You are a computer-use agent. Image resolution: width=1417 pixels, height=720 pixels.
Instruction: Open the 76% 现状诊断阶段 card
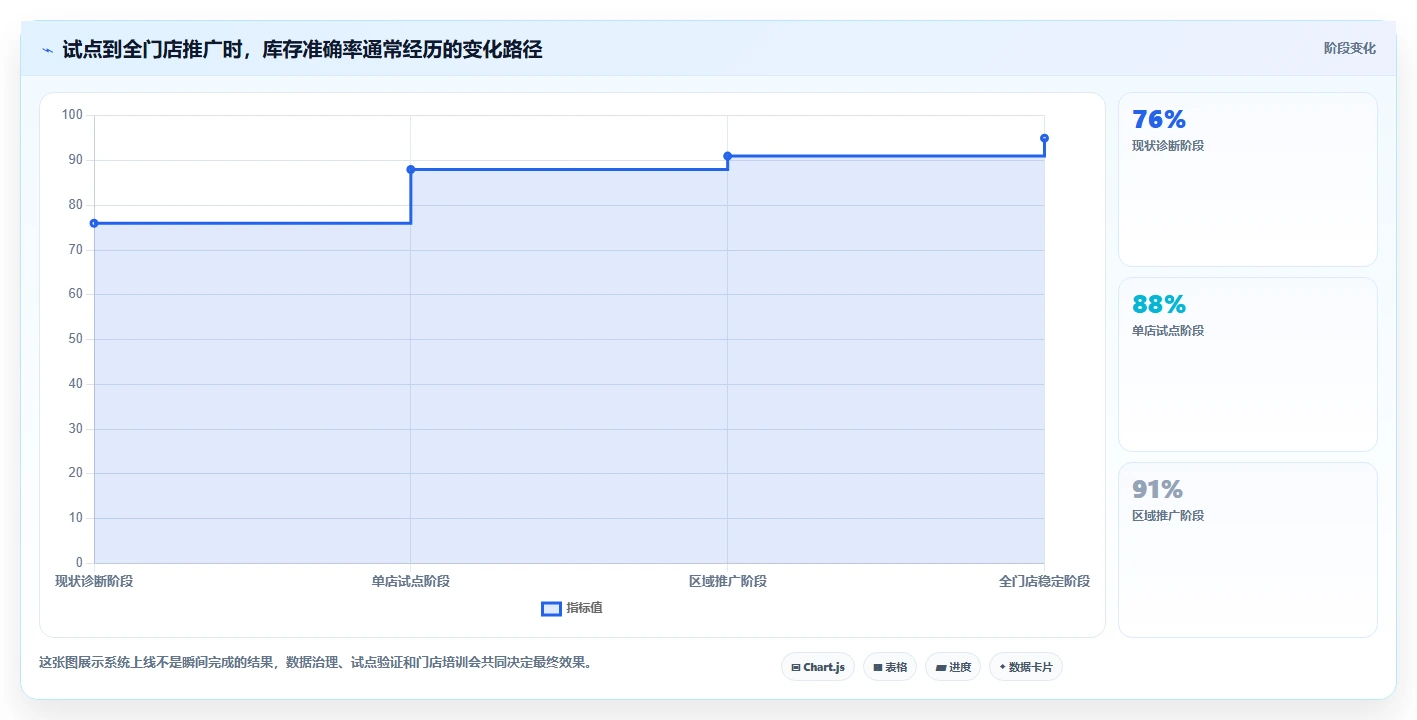(1247, 179)
